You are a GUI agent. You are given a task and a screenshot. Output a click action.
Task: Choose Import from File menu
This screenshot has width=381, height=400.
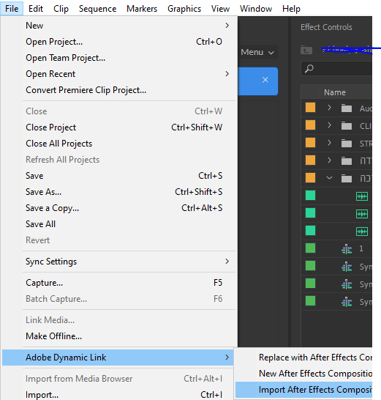(119, 395)
